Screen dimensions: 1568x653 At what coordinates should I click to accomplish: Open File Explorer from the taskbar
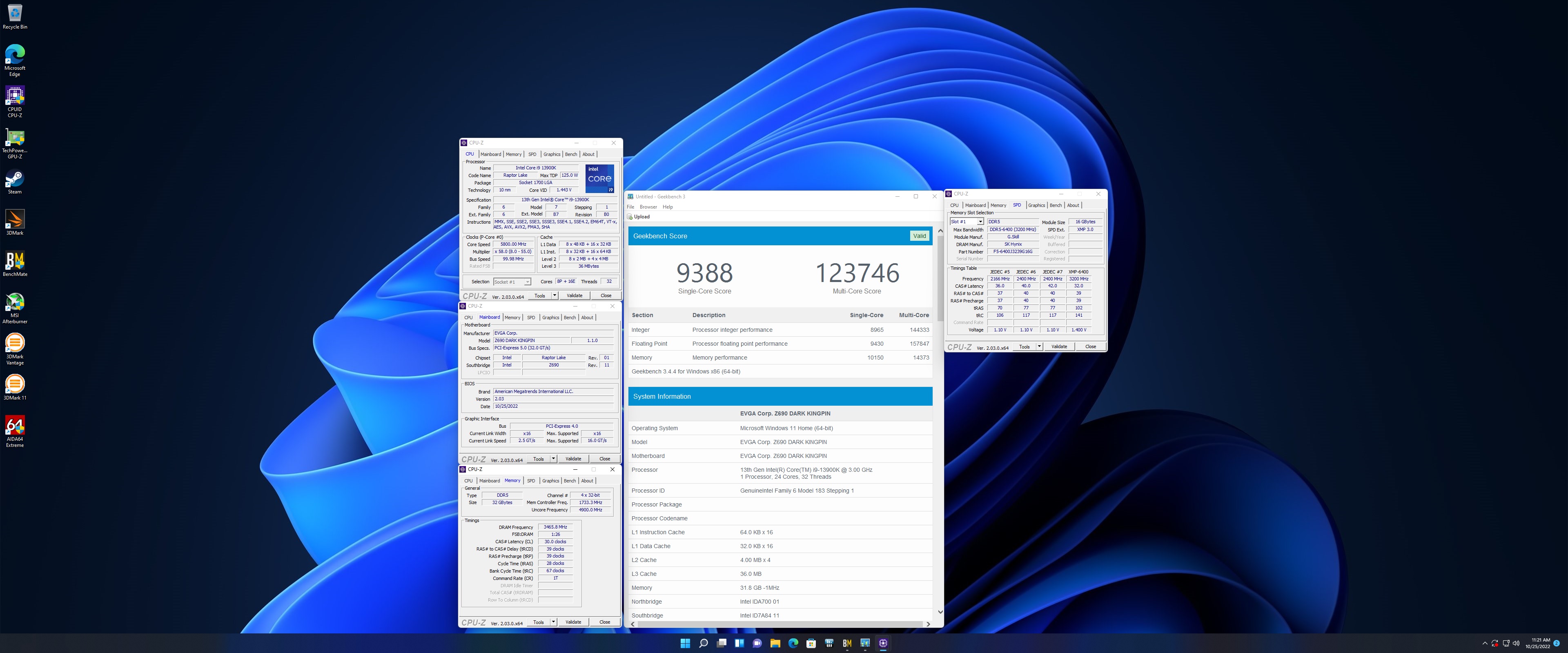pos(775,643)
